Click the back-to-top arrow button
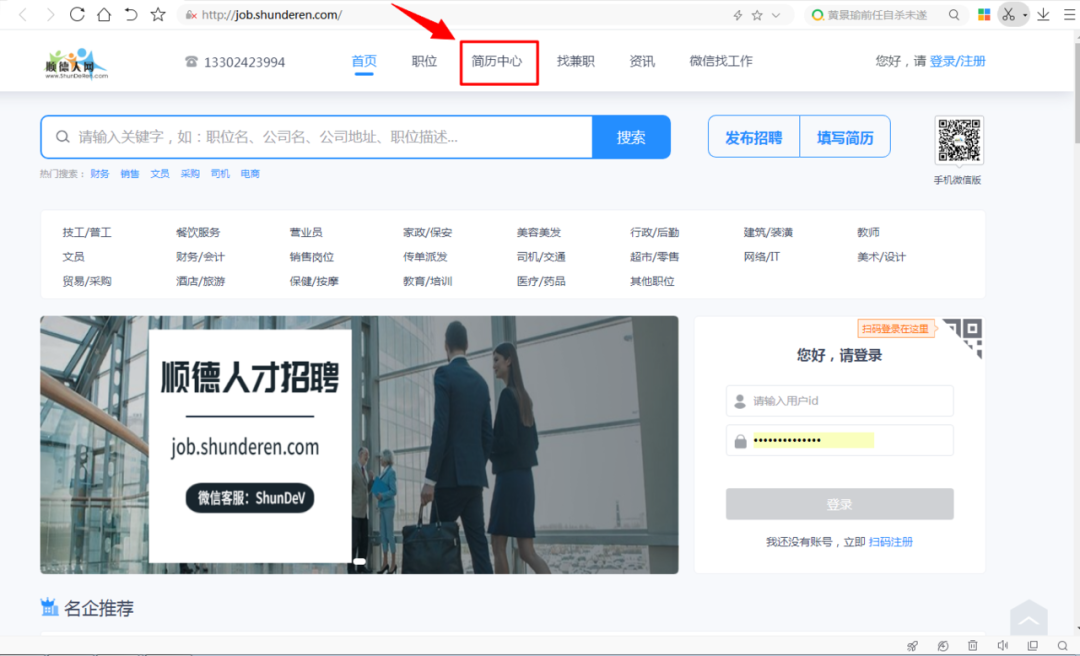This screenshot has height=656, width=1080. 1028,617
